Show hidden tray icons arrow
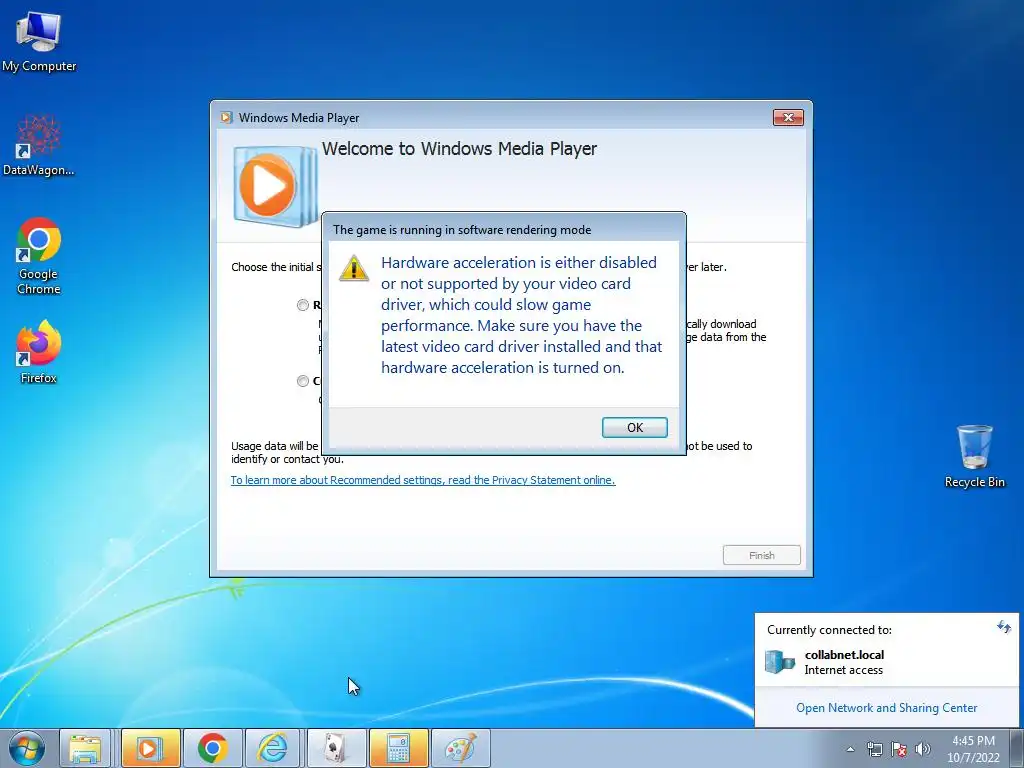 coord(850,749)
